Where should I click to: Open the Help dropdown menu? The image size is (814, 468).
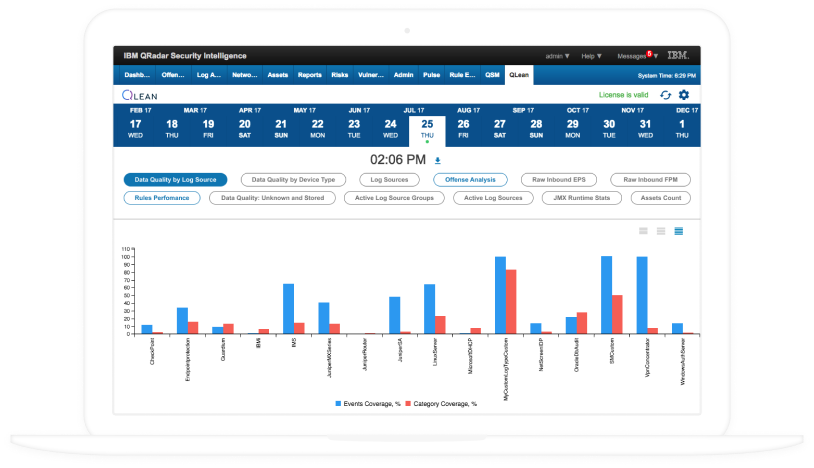(x=592, y=56)
